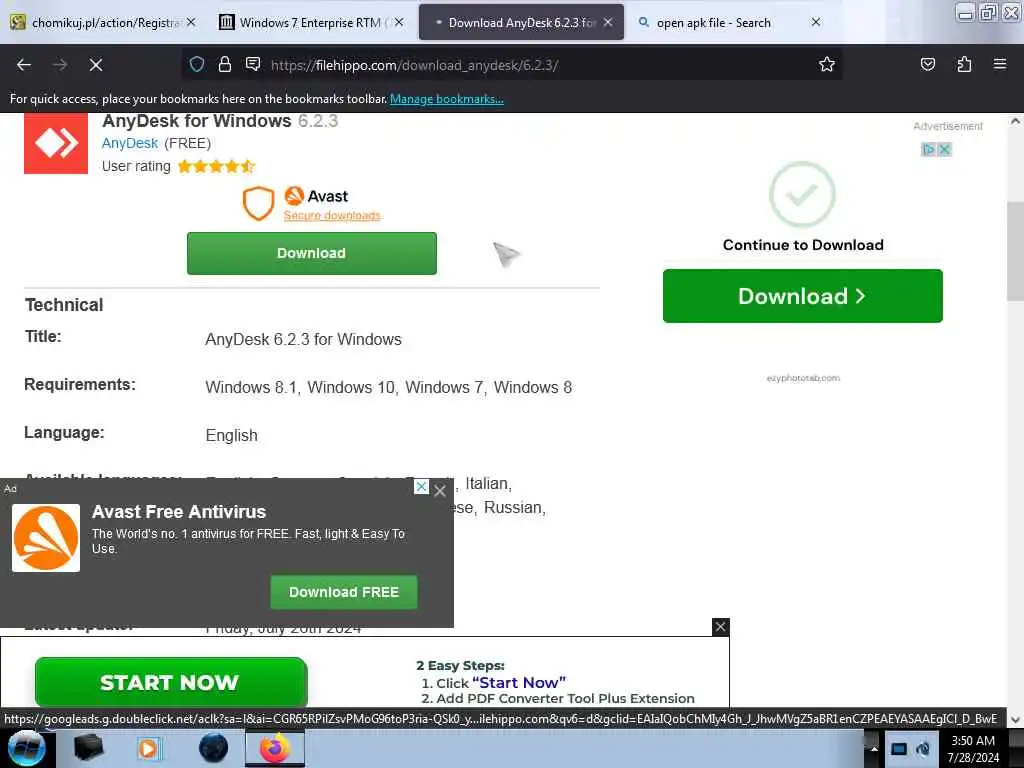Viewport: 1024px width, 768px height.
Task: Click the Avast shield logo
Action: pyautogui.click(x=258, y=203)
